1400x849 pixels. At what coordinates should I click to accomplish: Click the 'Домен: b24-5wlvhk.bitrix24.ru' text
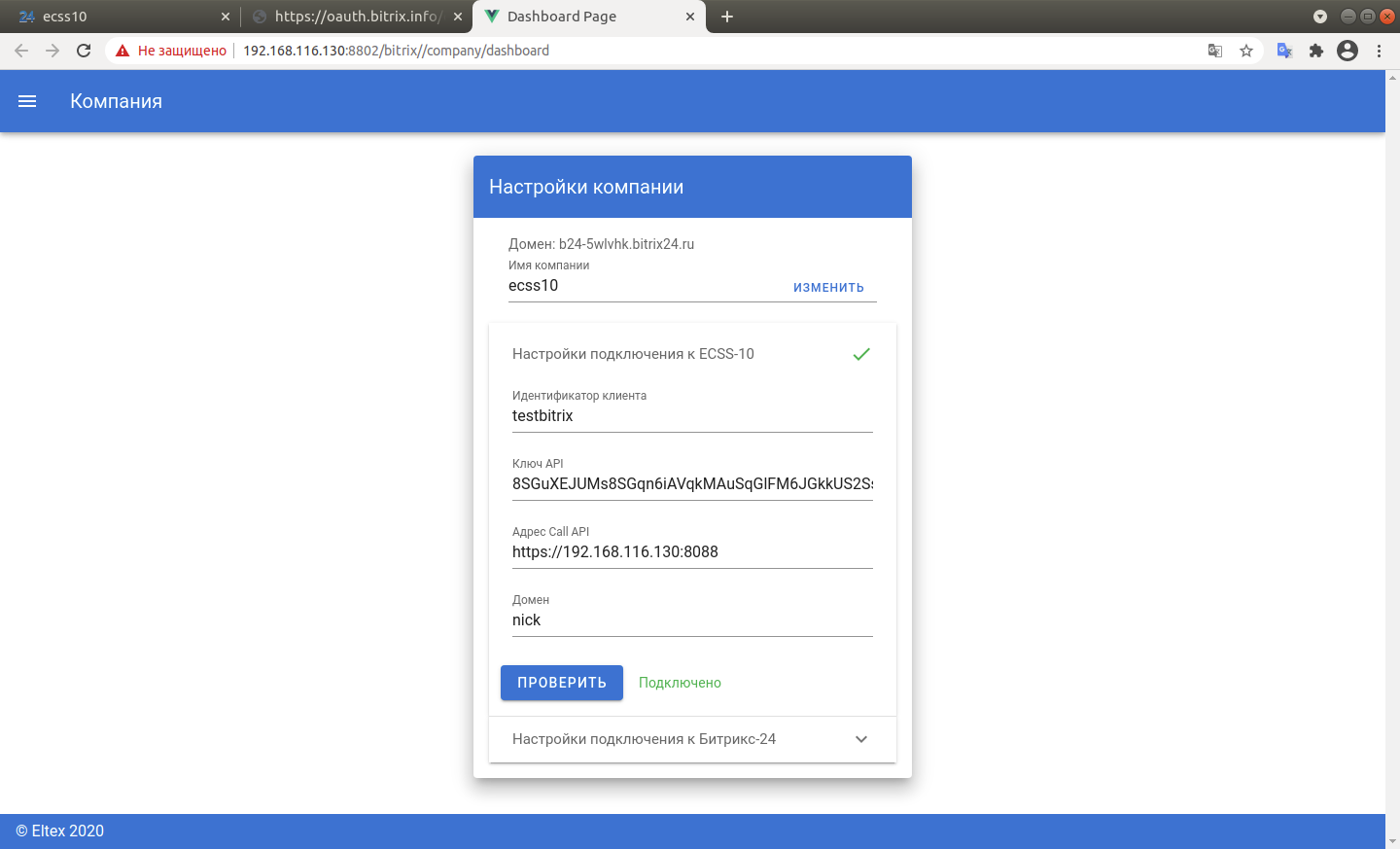pyautogui.click(x=601, y=244)
